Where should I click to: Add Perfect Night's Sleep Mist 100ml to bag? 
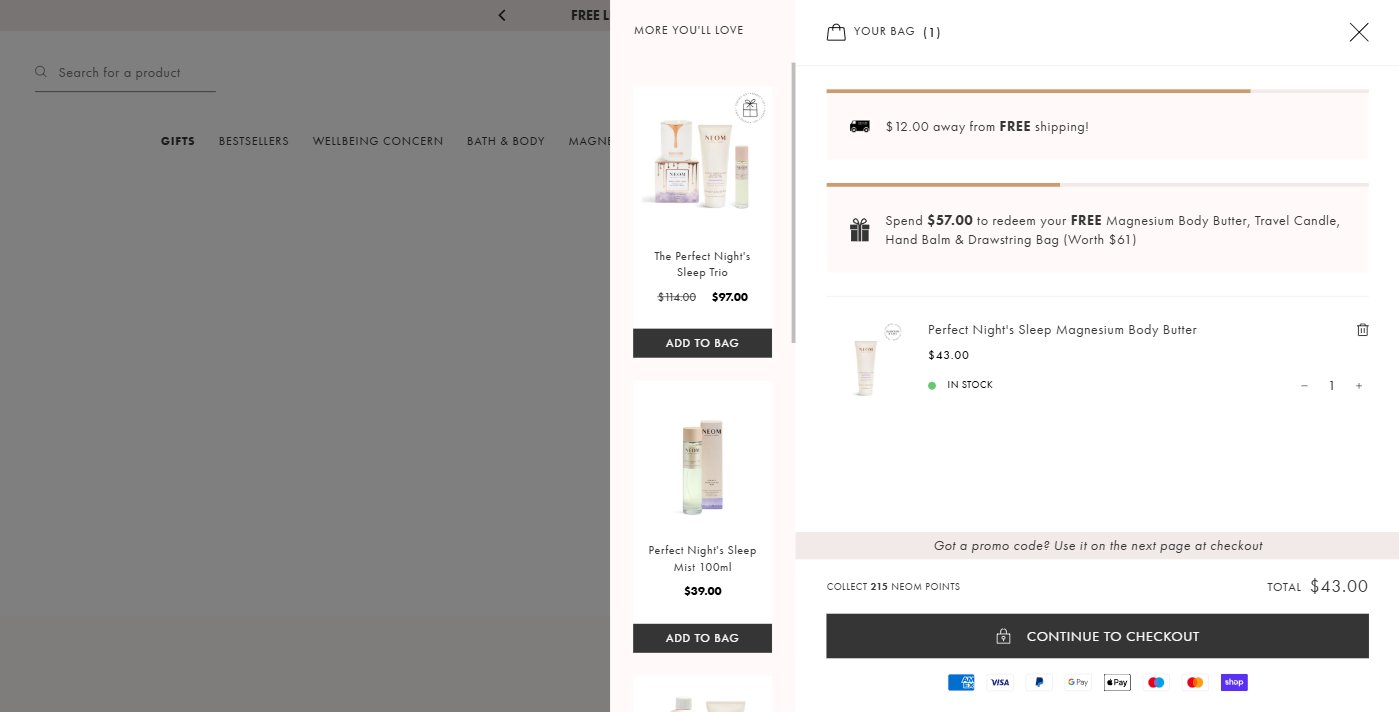(702, 638)
